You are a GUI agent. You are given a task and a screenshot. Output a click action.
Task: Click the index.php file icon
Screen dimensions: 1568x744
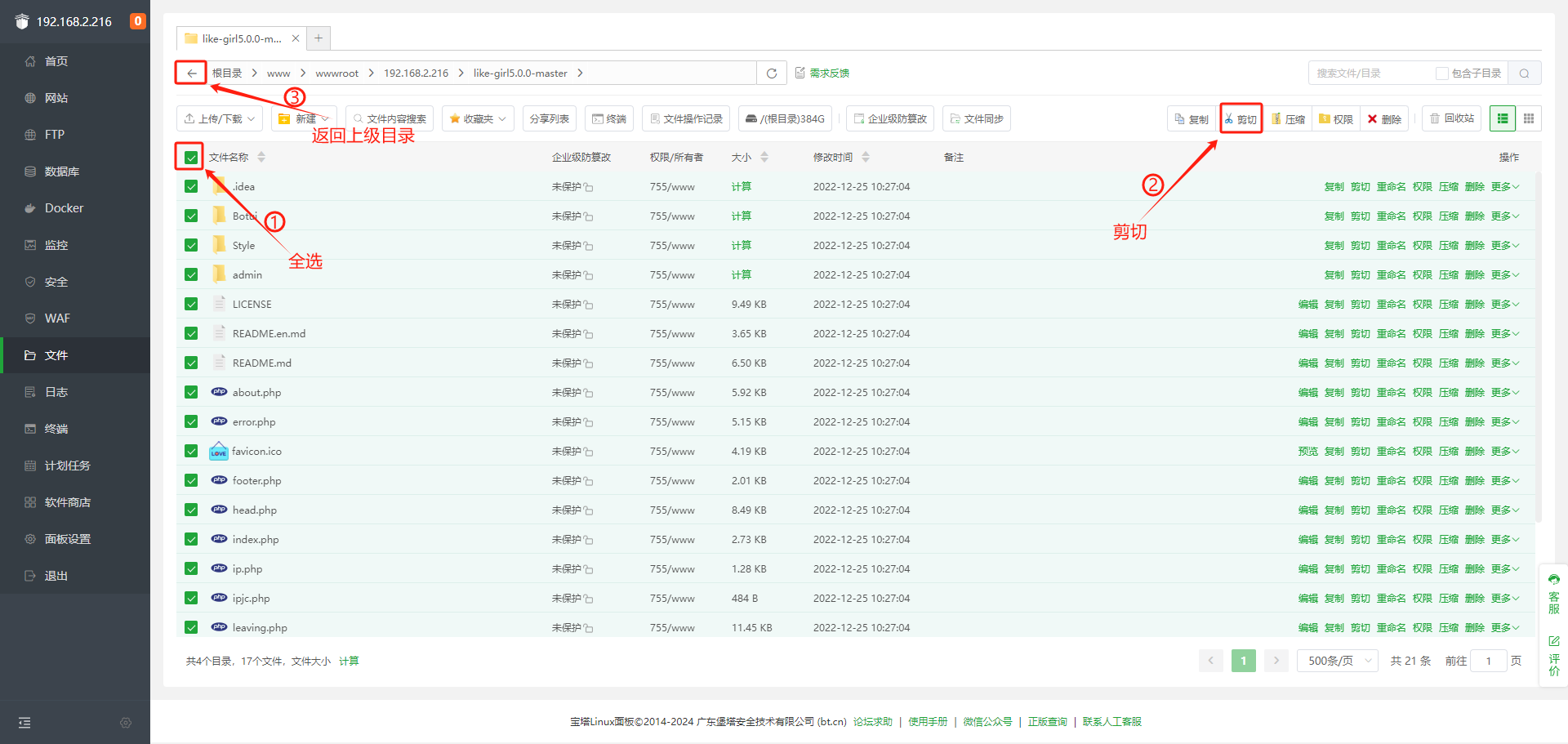coord(219,539)
